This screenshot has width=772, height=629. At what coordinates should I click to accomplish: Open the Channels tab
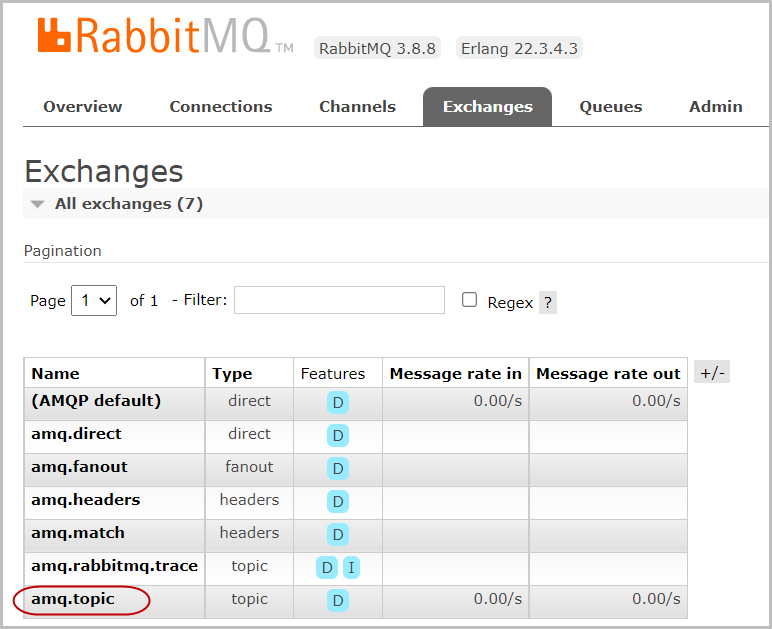[x=357, y=107]
